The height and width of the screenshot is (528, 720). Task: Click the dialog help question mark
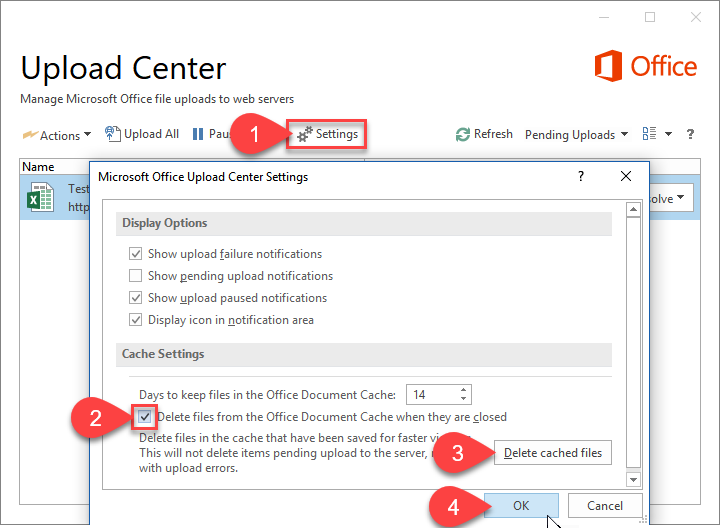[581, 176]
